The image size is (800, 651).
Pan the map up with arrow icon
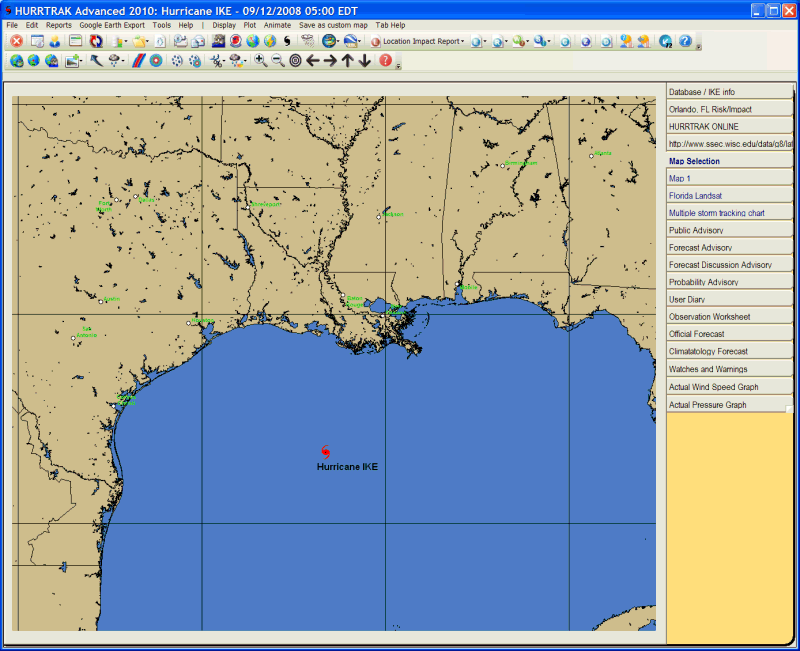point(347,61)
